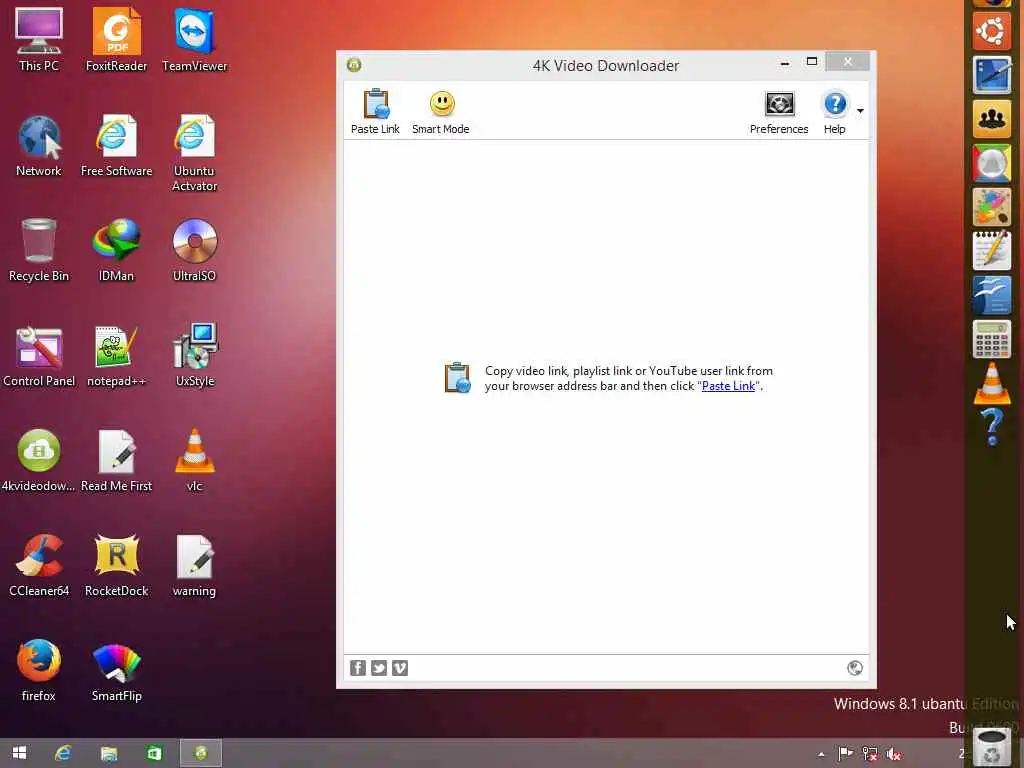Select the desktop Recycle Bin icon
This screenshot has width=1024, height=768.
coord(39,250)
